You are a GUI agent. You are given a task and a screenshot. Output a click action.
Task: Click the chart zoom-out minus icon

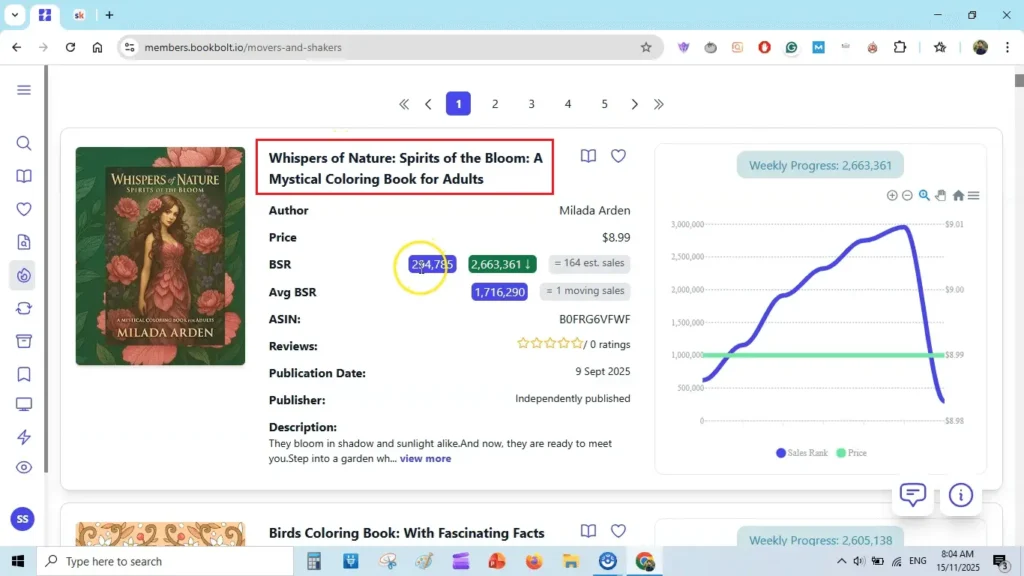click(x=908, y=196)
